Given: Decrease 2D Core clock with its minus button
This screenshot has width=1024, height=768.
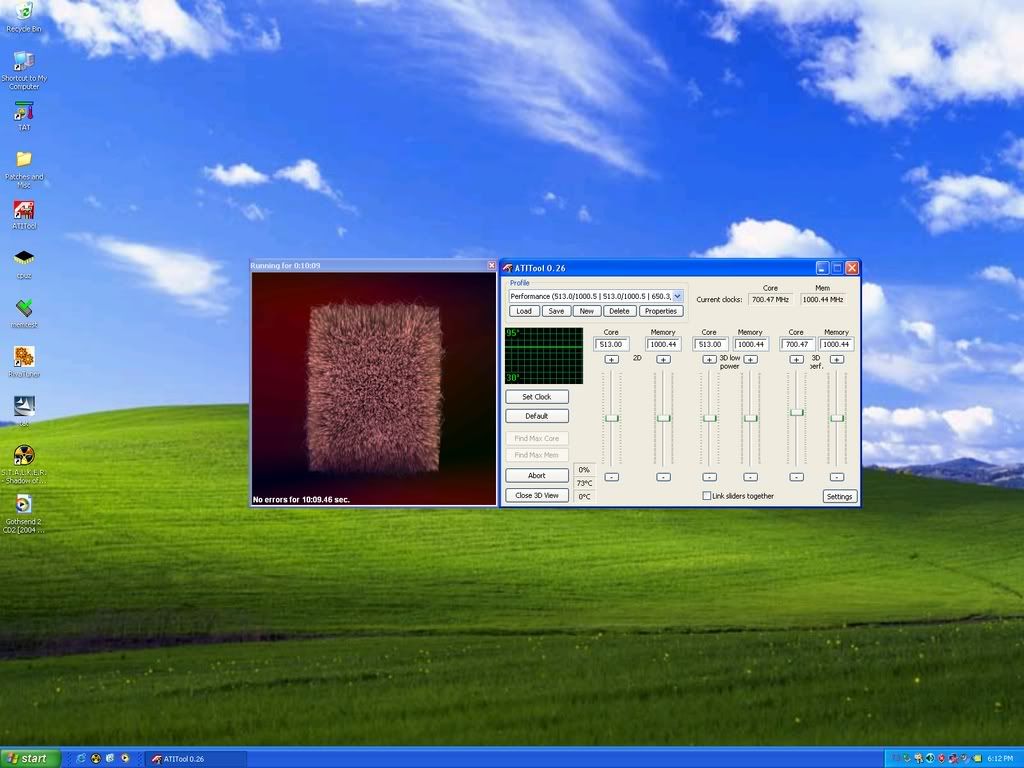Looking at the screenshot, I should 611,477.
